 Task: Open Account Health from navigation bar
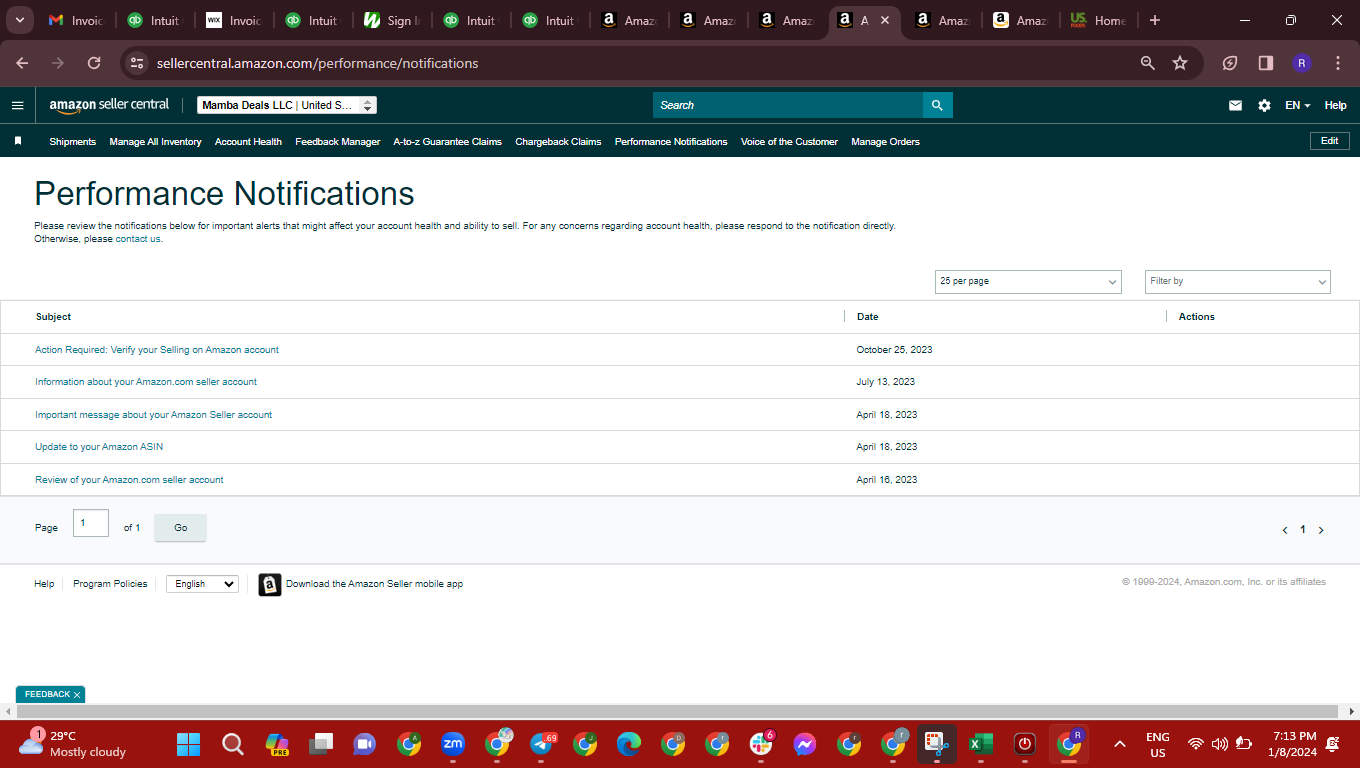248,142
